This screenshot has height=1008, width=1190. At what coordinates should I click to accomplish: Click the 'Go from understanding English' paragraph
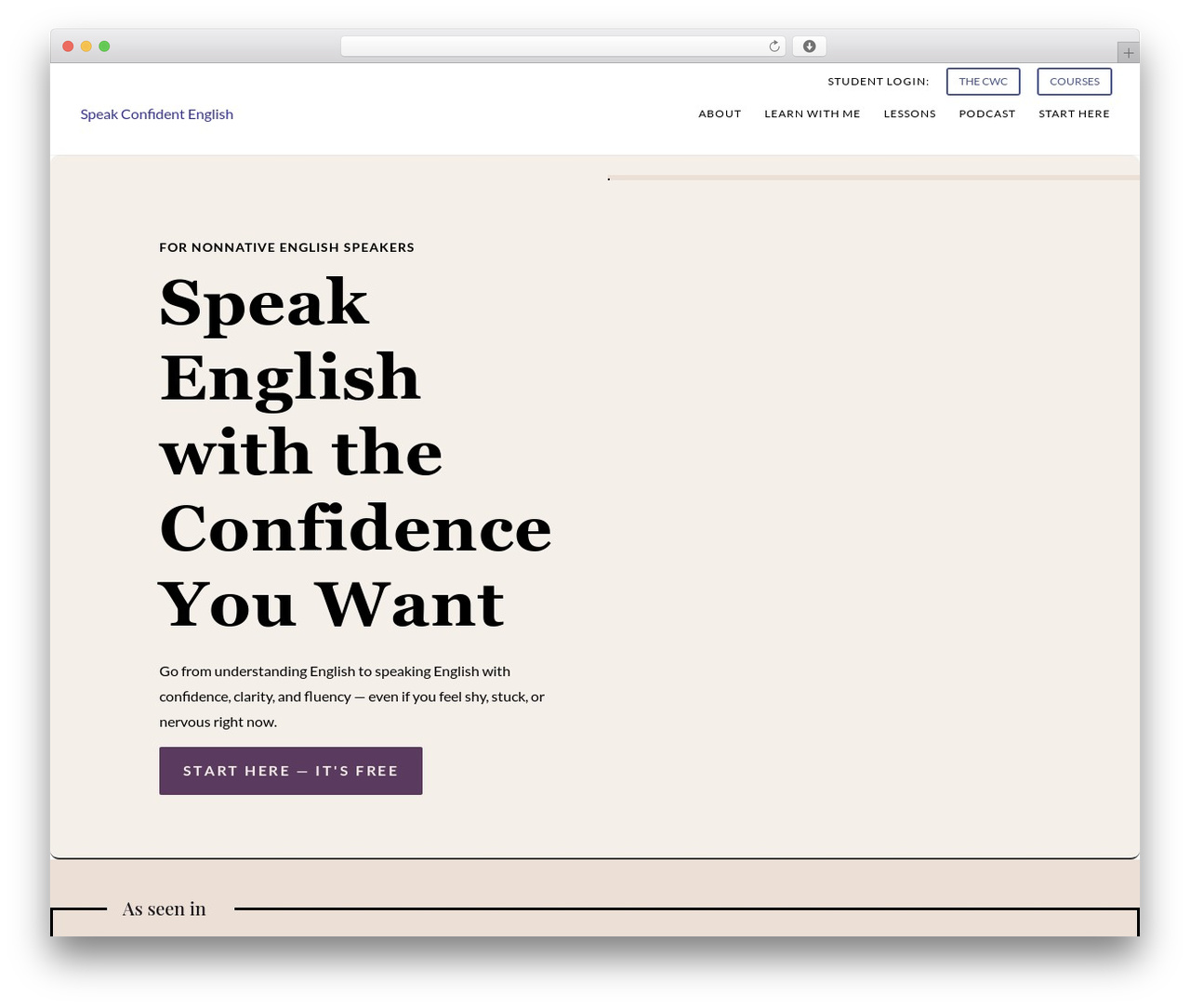coord(352,696)
